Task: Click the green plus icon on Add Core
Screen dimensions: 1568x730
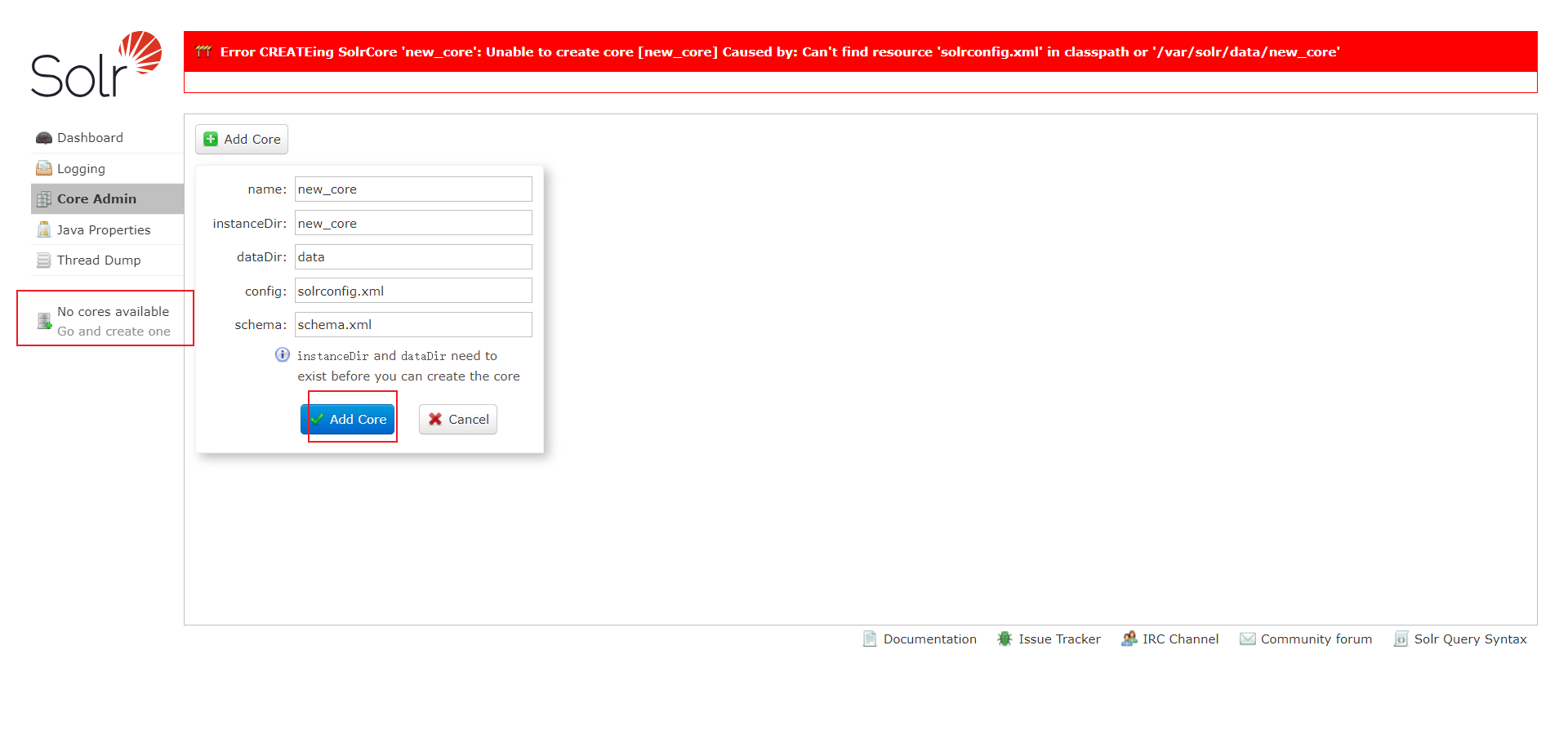Action: pos(211,139)
